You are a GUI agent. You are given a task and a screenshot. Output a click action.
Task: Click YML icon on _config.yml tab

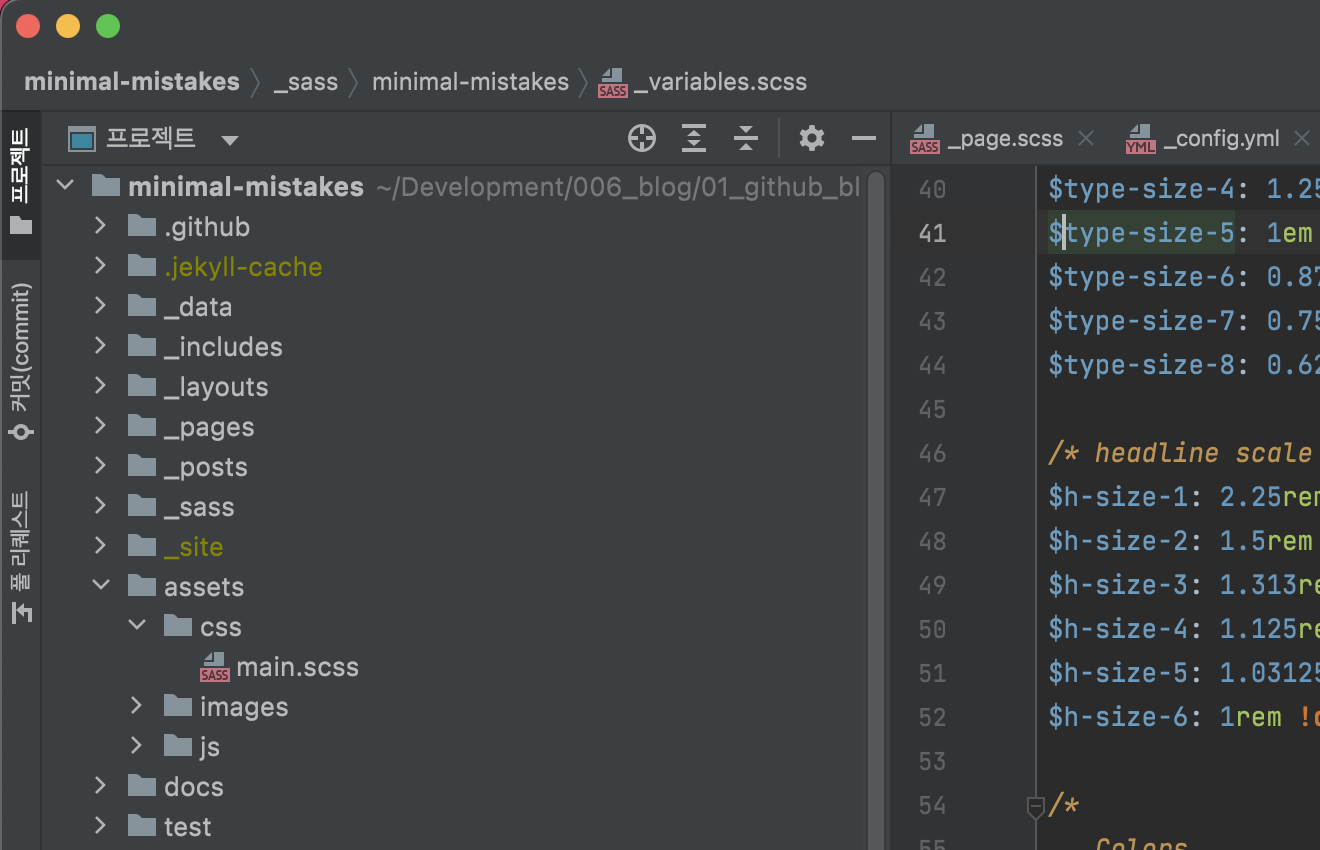point(1141,139)
